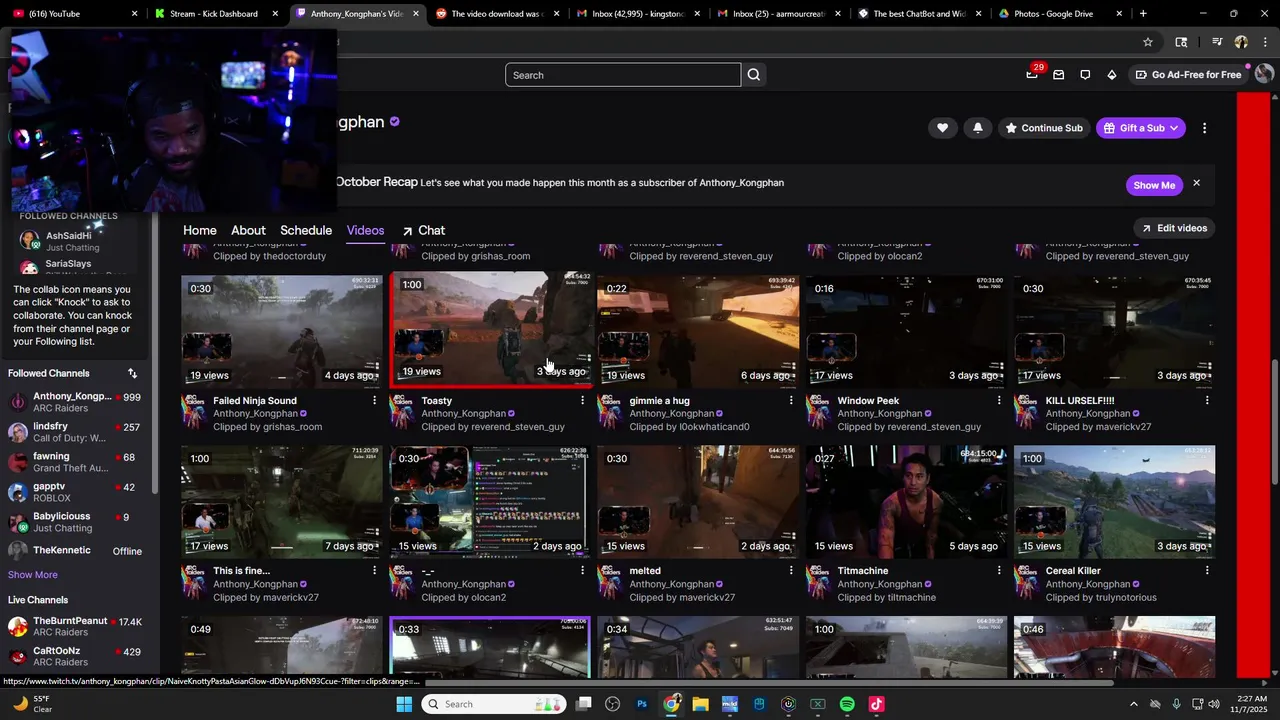Open a new browser tab

tap(1143, 14)
